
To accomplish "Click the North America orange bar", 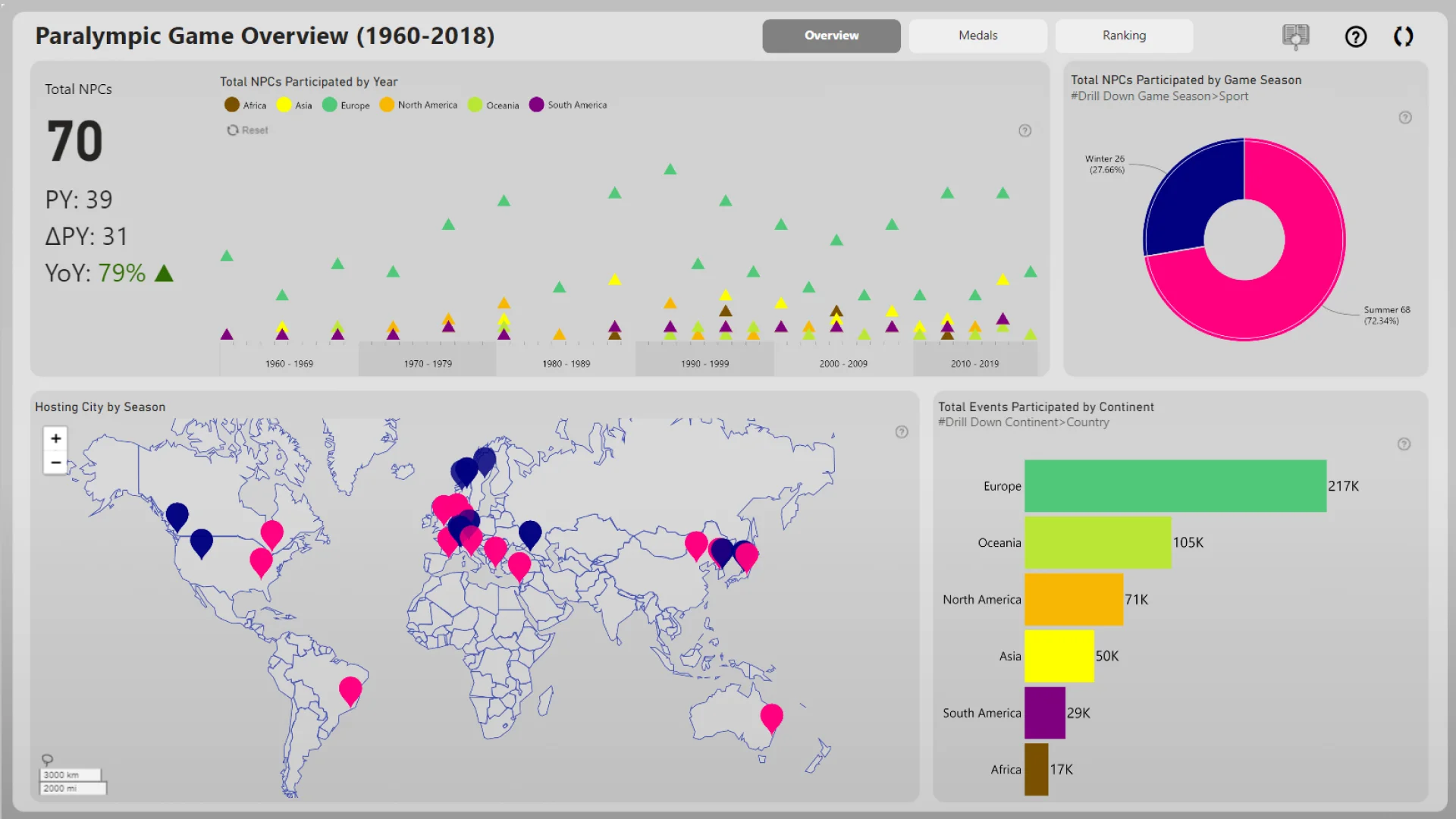I will pyautogui.click(x=1074, y=599).
